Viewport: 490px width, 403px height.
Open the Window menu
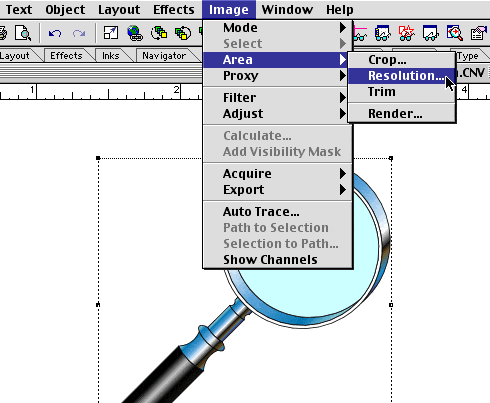(x=287, y=10)
